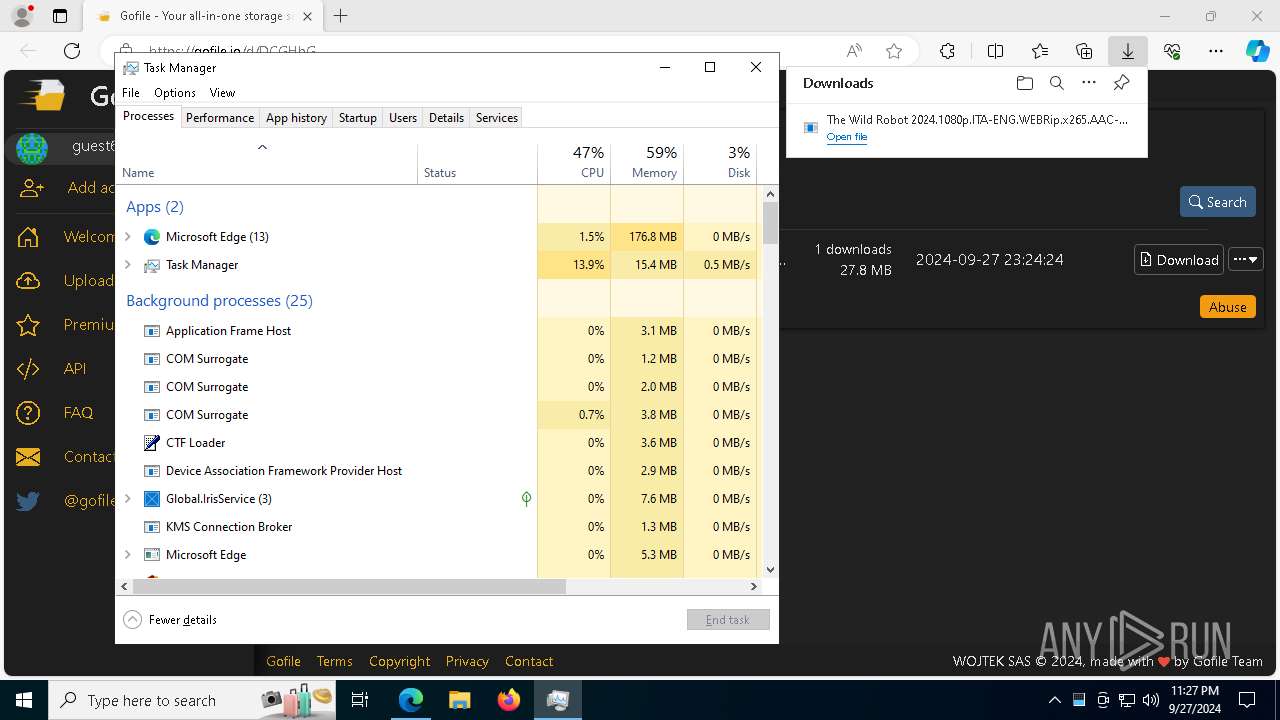
Task: Collapse to Fewer details view
Action: point(170,620)
